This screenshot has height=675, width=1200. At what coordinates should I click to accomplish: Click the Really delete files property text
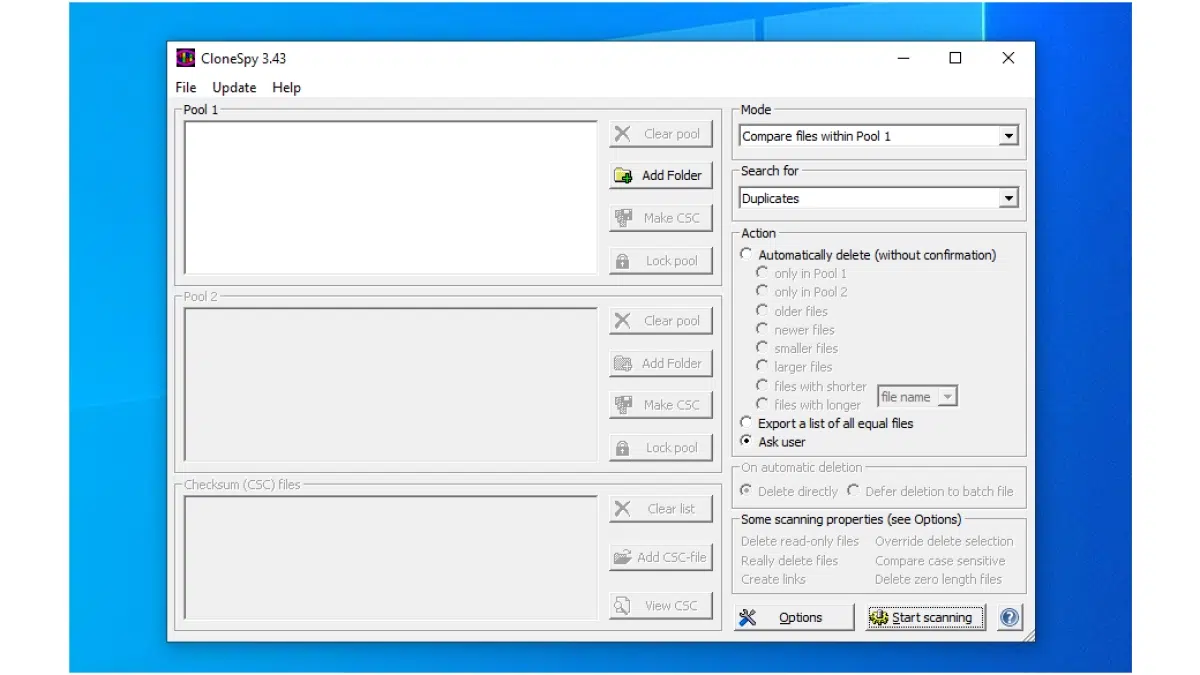point(790,561)
